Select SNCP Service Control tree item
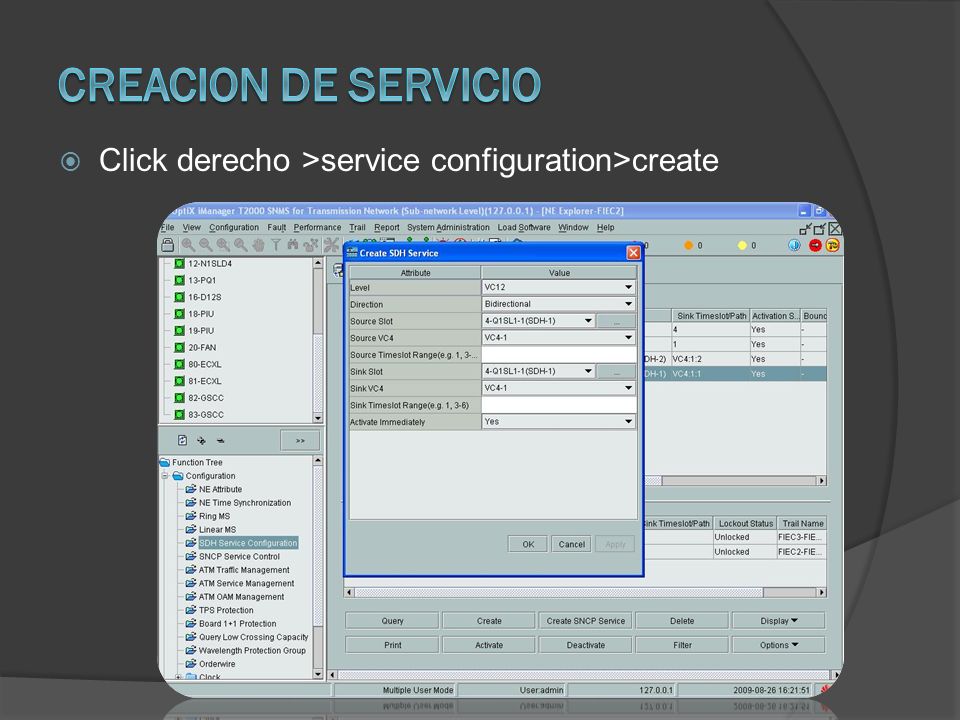The height and width of the screenshot is (720, 960). [x=239, y=556]
